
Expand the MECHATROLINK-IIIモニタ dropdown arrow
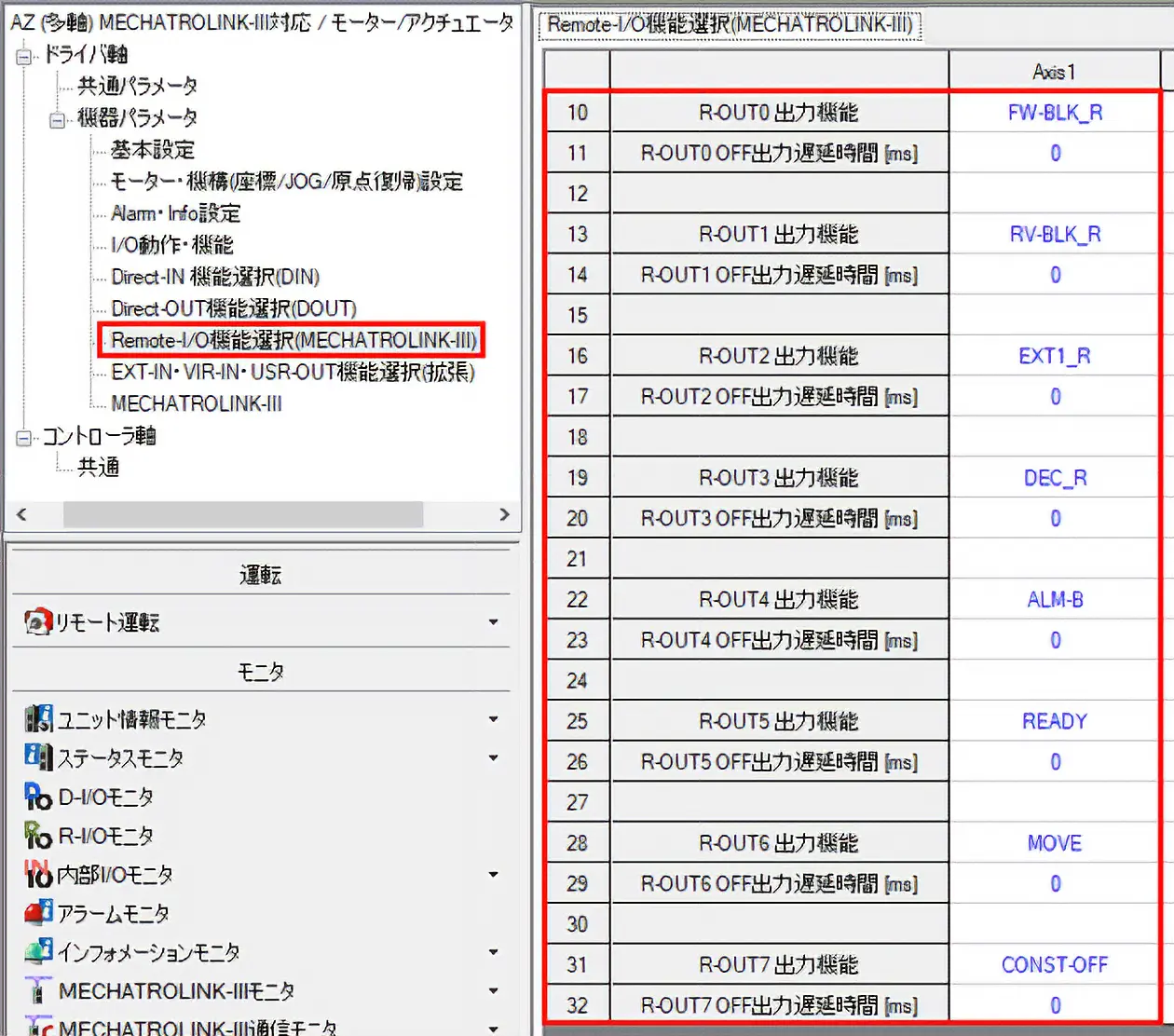tap(493, 991)
